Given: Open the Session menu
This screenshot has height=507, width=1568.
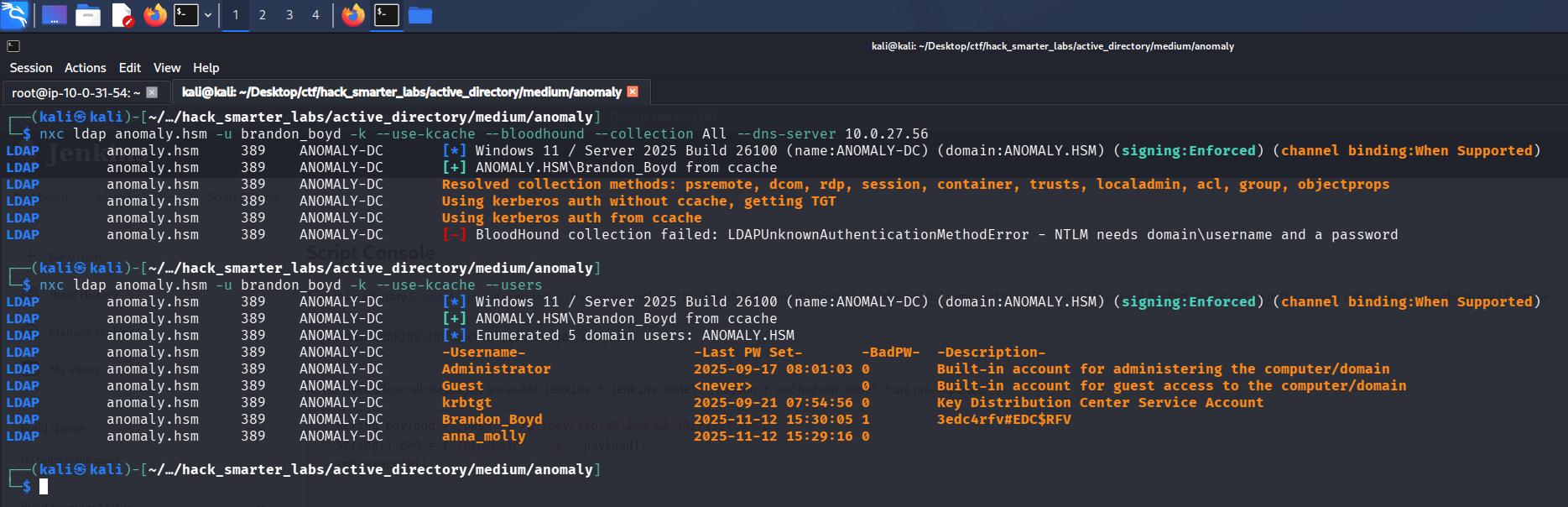Looking at the screenshot, I should pyautogui.click(x=31, y=68).
